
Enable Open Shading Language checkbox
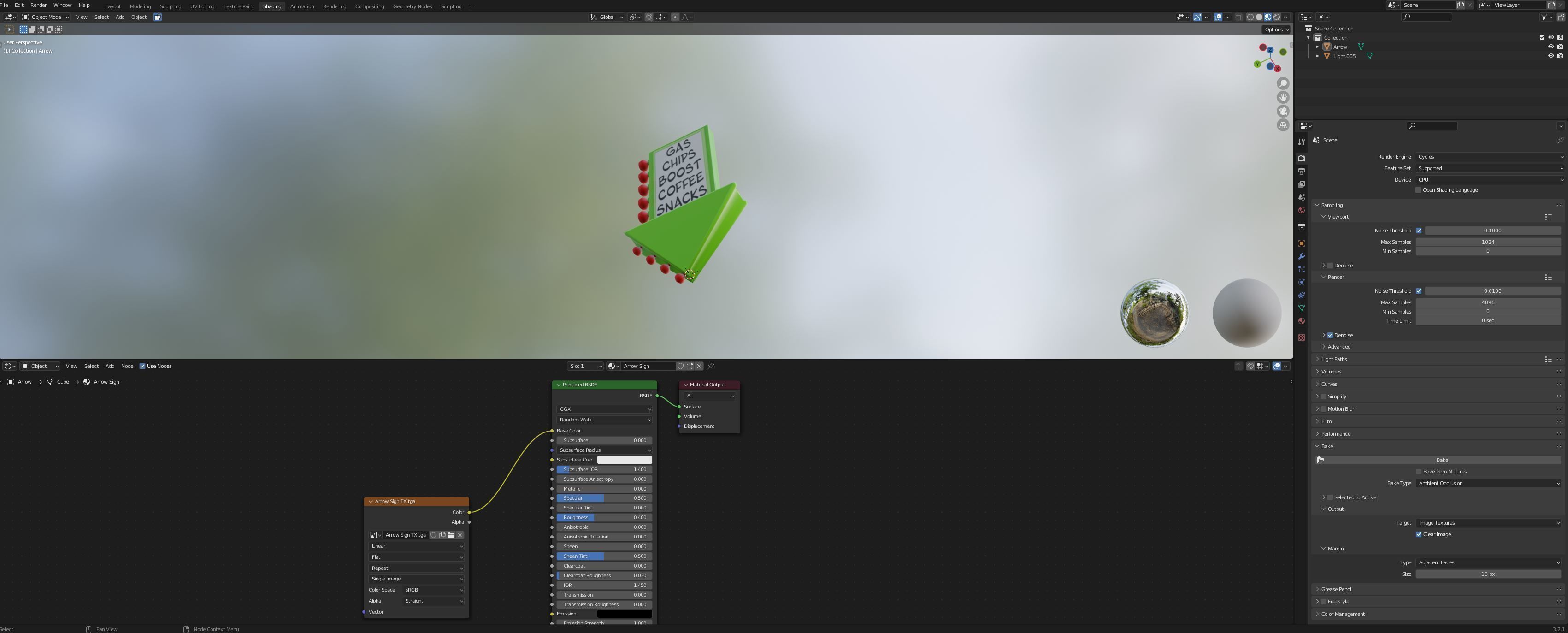(x=1418, y=190)
